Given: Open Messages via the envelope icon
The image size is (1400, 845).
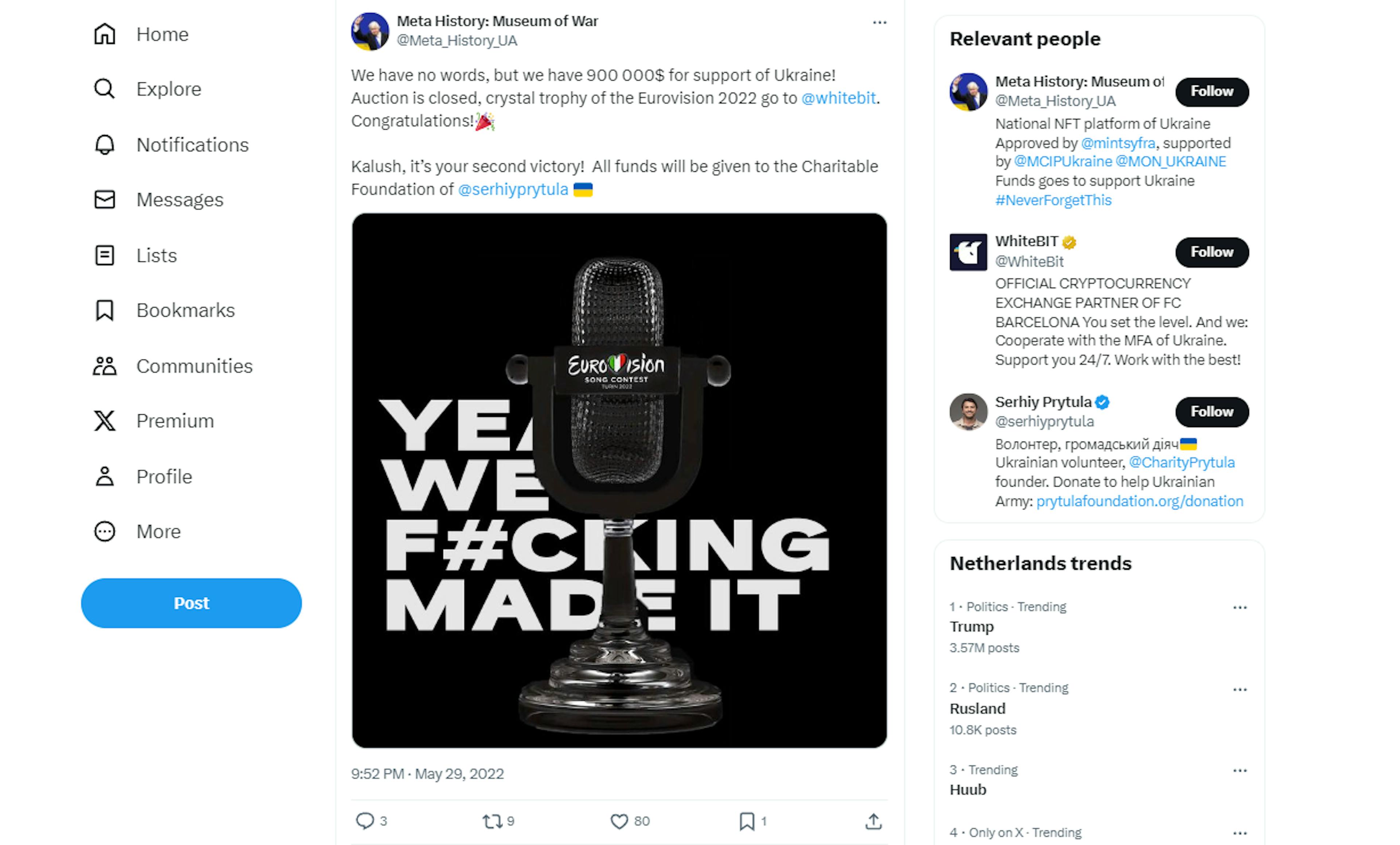Looking at the screenshot, I should [x=105, y=199].
